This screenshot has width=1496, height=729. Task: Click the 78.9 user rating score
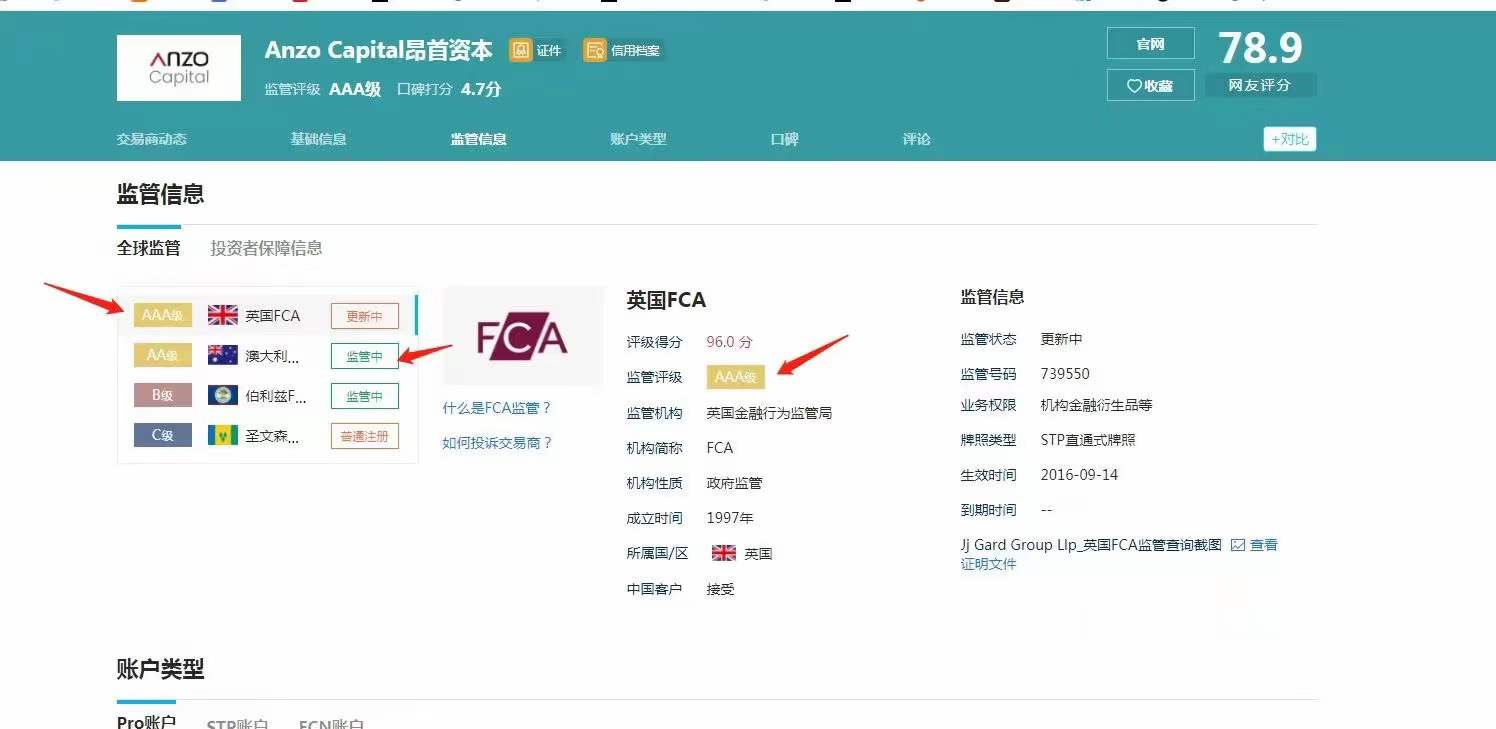pos(1260,47)
